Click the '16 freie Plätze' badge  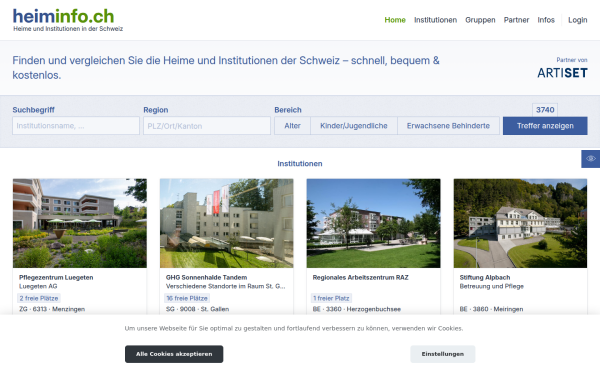187,298
